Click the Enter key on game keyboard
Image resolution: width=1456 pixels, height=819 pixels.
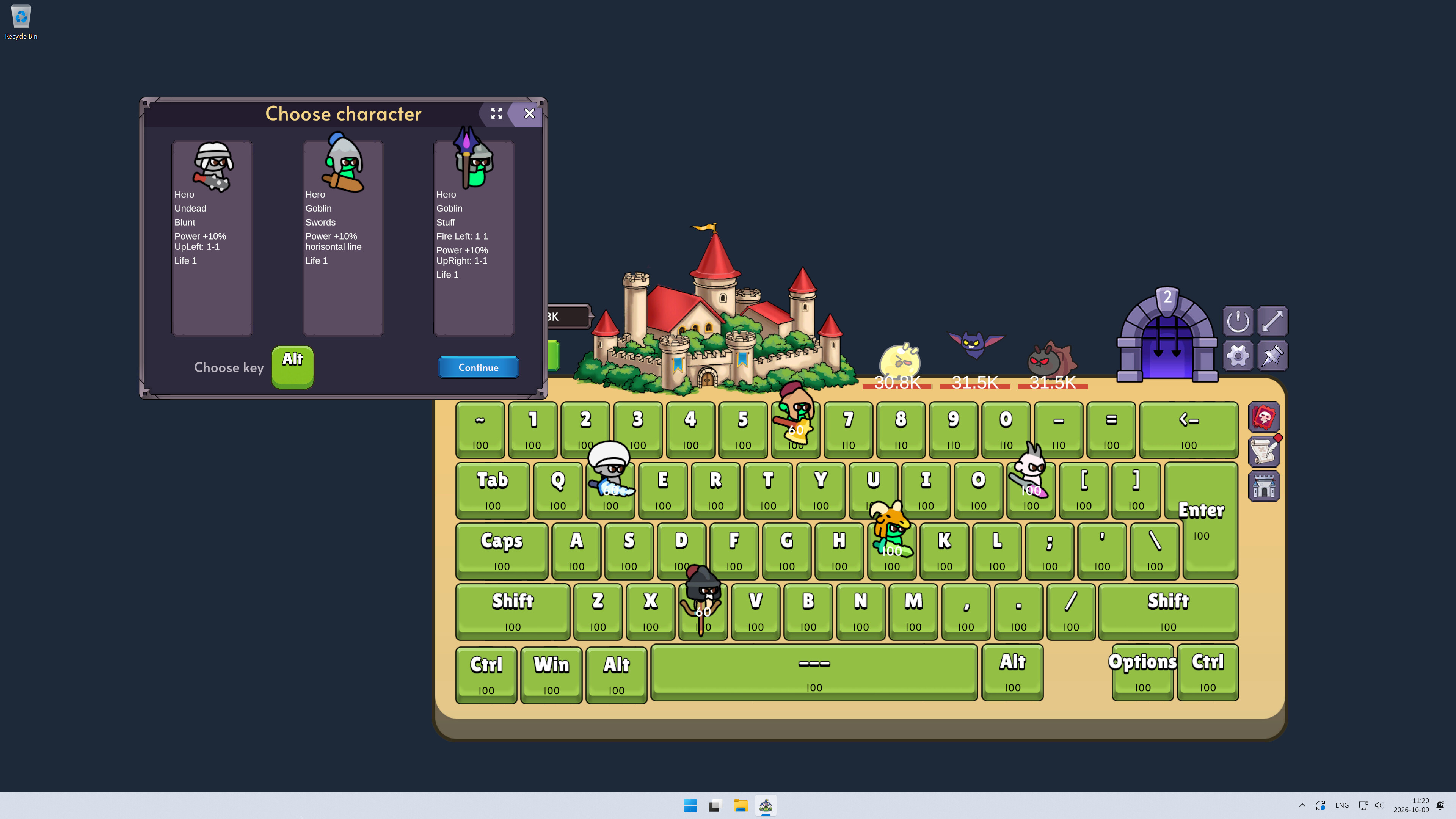1202,520
